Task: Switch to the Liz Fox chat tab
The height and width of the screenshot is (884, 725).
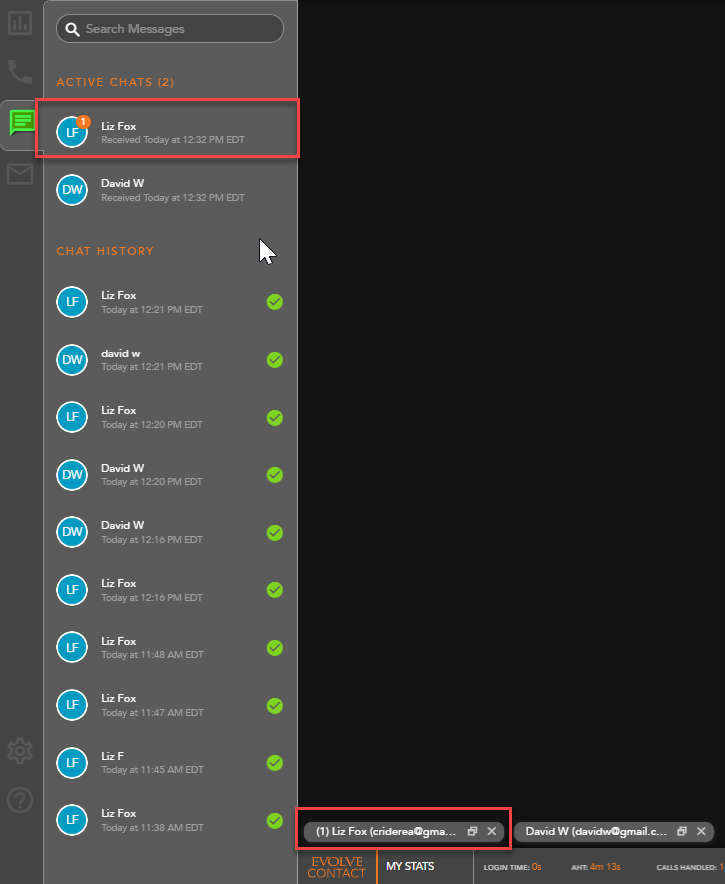Action: click(x=385, y=831)
